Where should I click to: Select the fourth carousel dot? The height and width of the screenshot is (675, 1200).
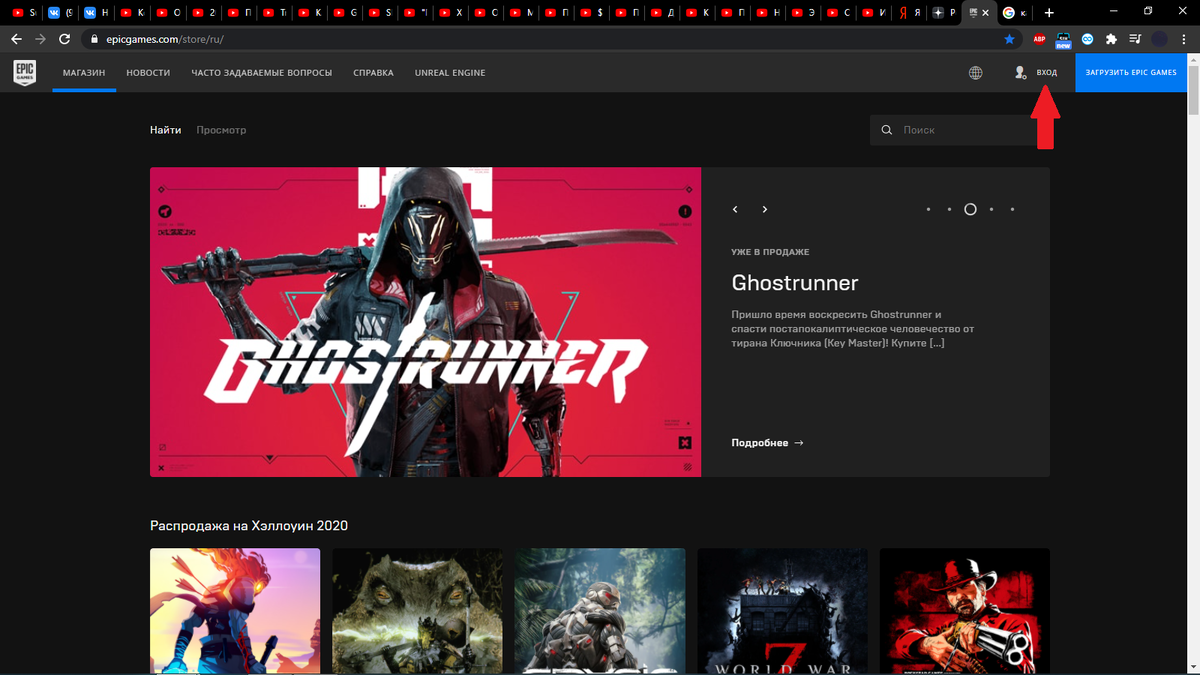point(991,209)
